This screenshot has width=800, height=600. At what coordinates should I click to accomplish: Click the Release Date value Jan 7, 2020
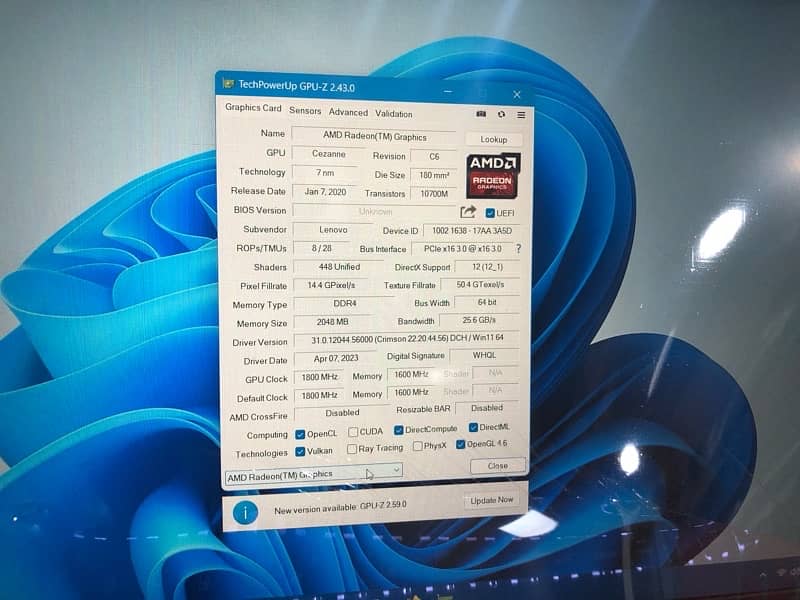[325, 192]
